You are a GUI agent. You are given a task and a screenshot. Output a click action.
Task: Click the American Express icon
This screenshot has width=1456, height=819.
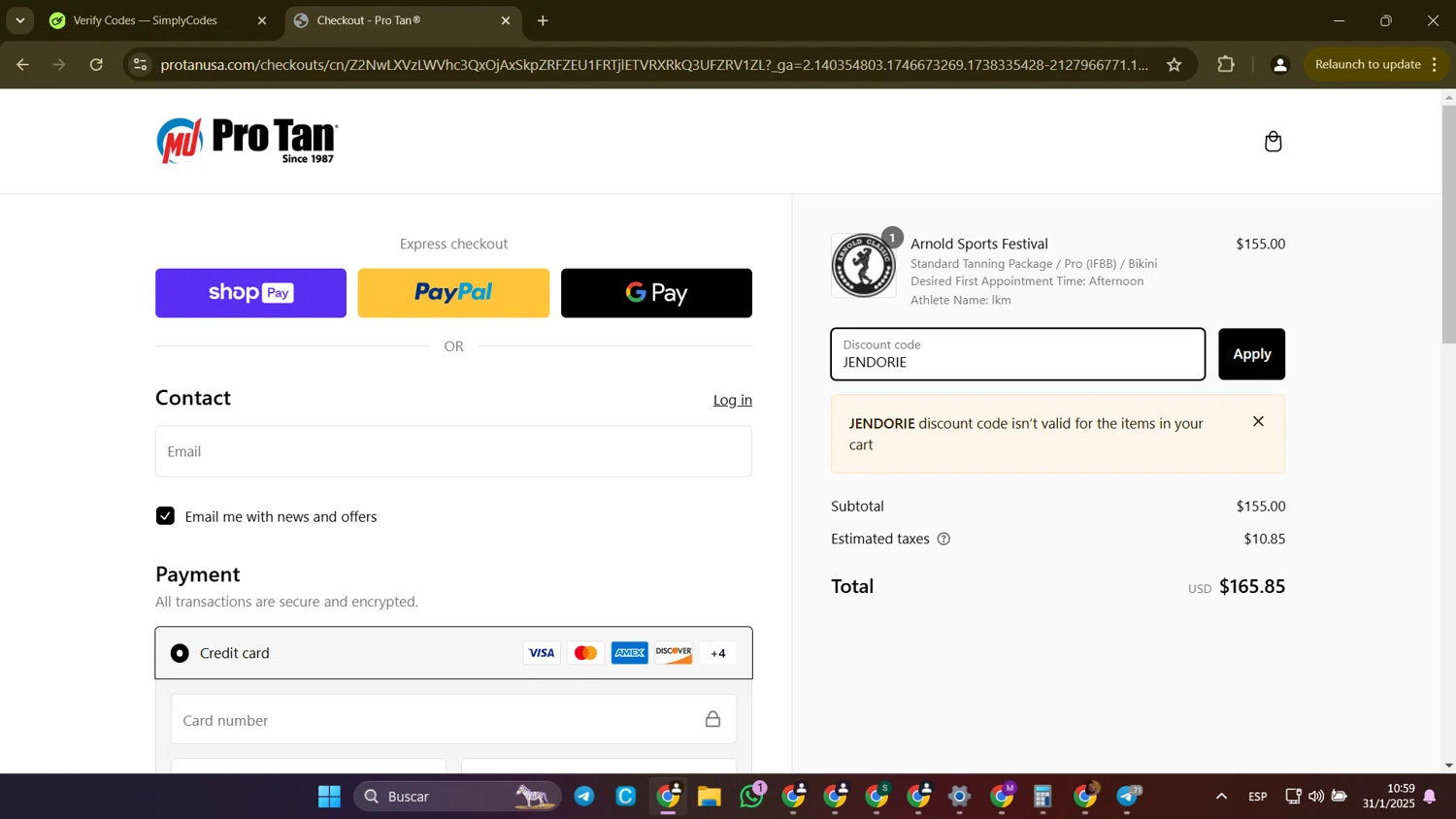pos(629,653)
